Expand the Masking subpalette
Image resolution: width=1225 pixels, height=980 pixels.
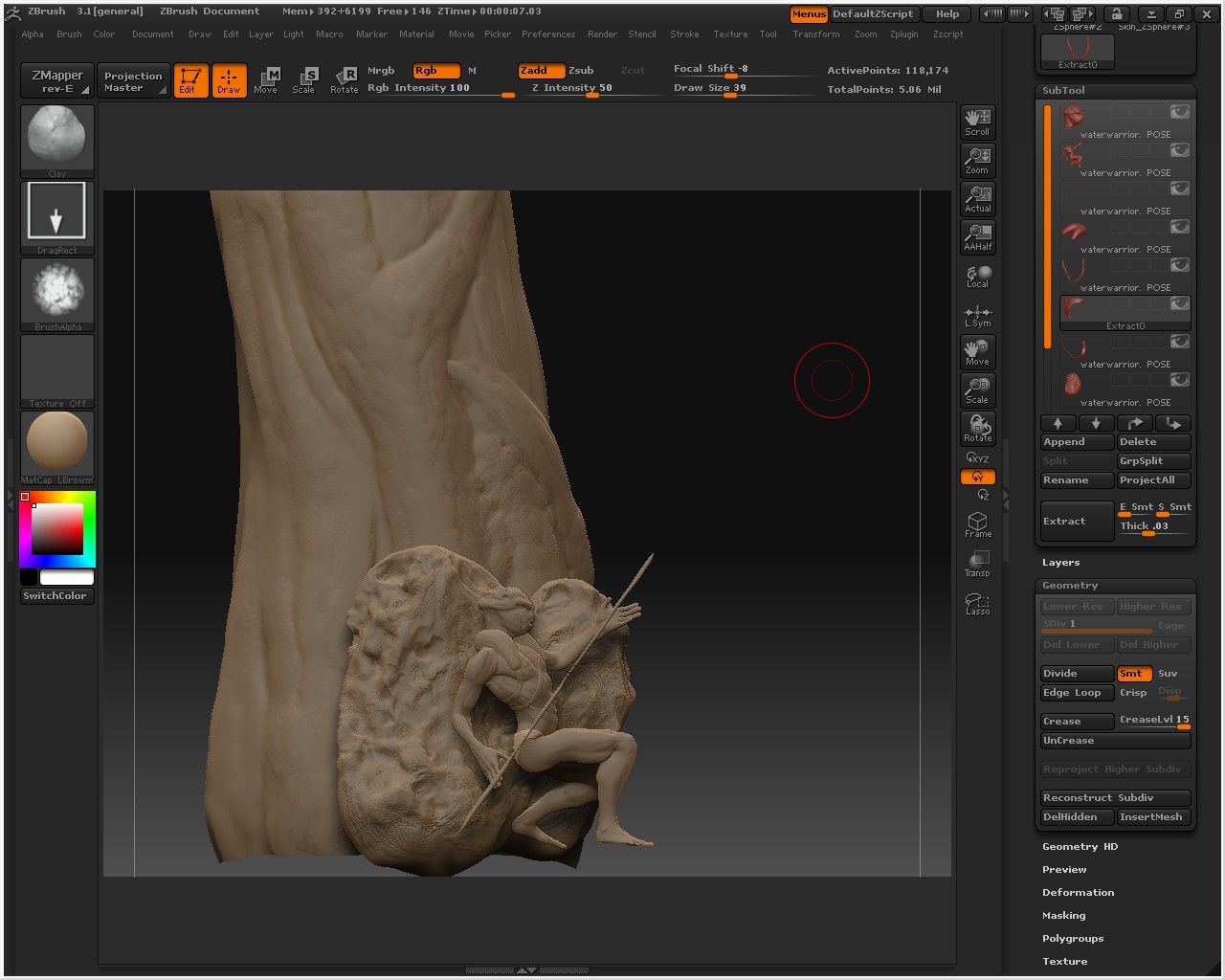1063,916
